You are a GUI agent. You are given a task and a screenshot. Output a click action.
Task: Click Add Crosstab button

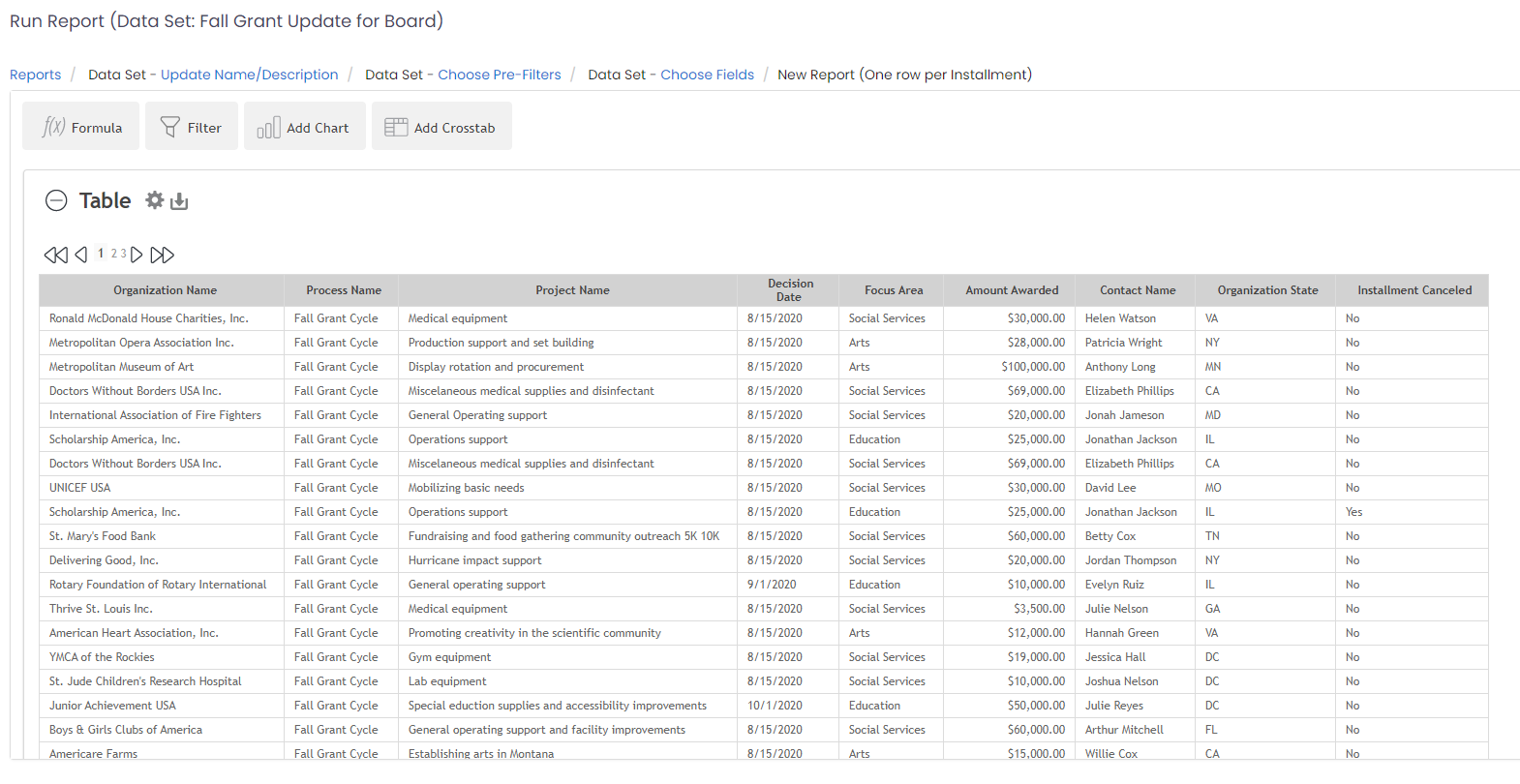click(441, 127)
